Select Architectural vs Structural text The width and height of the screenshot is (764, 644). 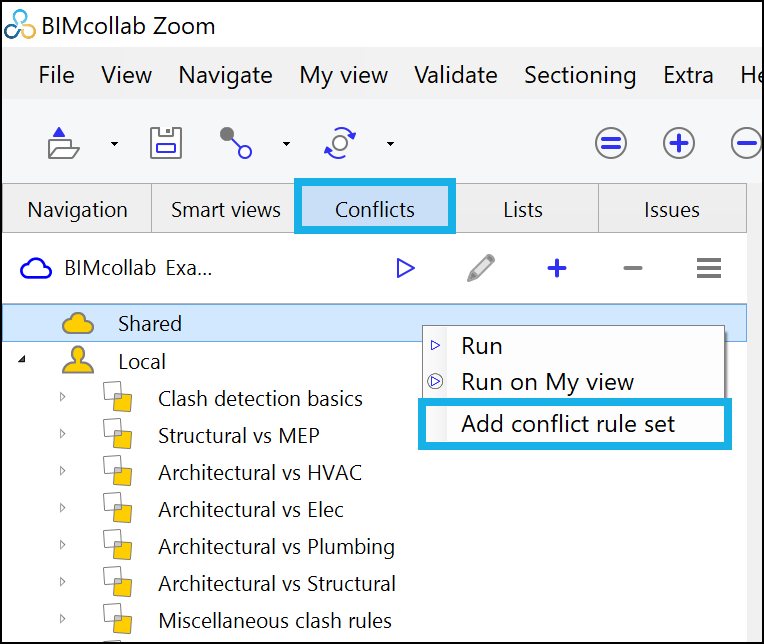click(277, 584)
